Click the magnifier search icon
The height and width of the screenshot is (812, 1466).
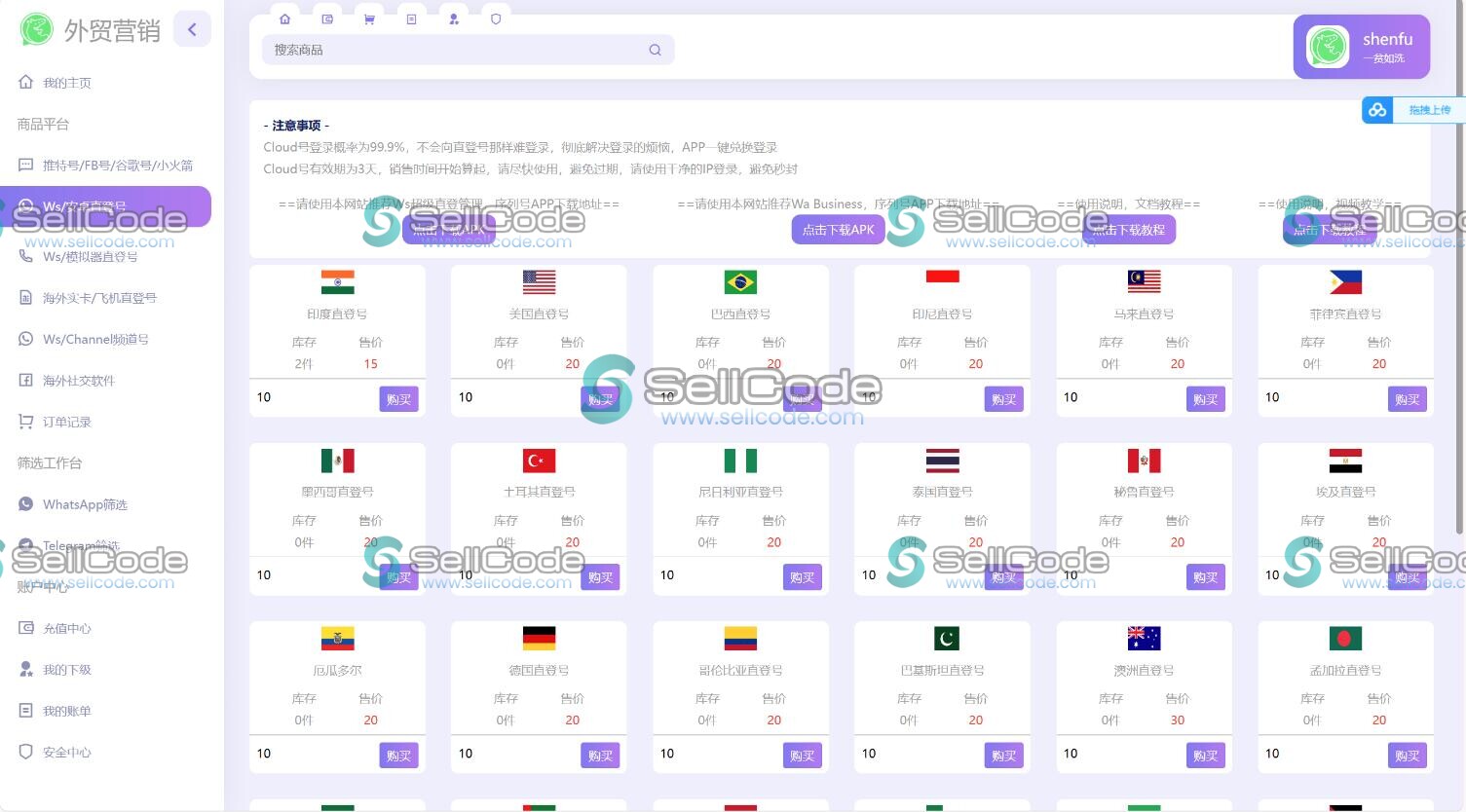[655, 51]
